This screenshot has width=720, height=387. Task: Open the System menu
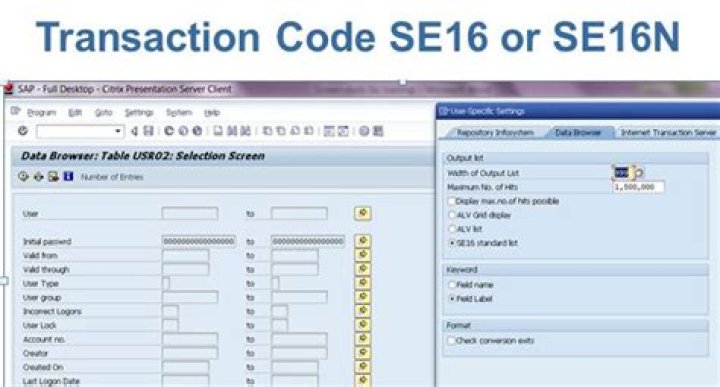(179, 112)
